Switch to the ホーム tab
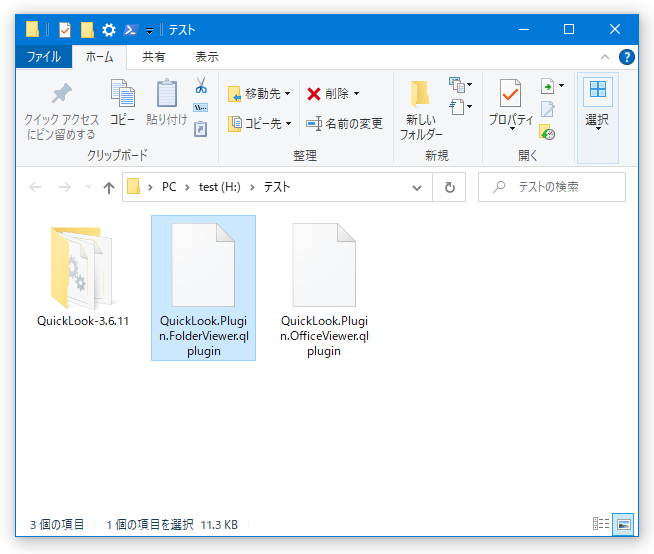The width and height of the screenshot is (654, 554). [x=99, y=57]
